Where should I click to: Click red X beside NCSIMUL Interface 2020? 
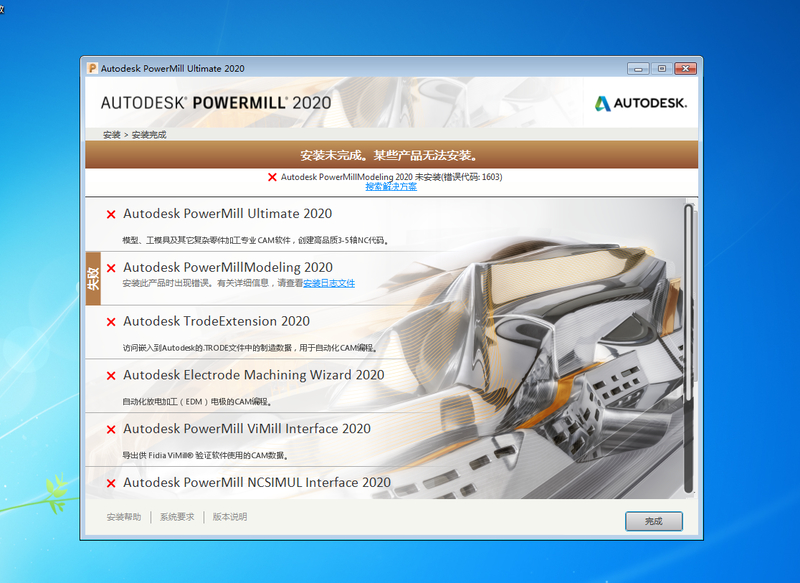[111, 483]
